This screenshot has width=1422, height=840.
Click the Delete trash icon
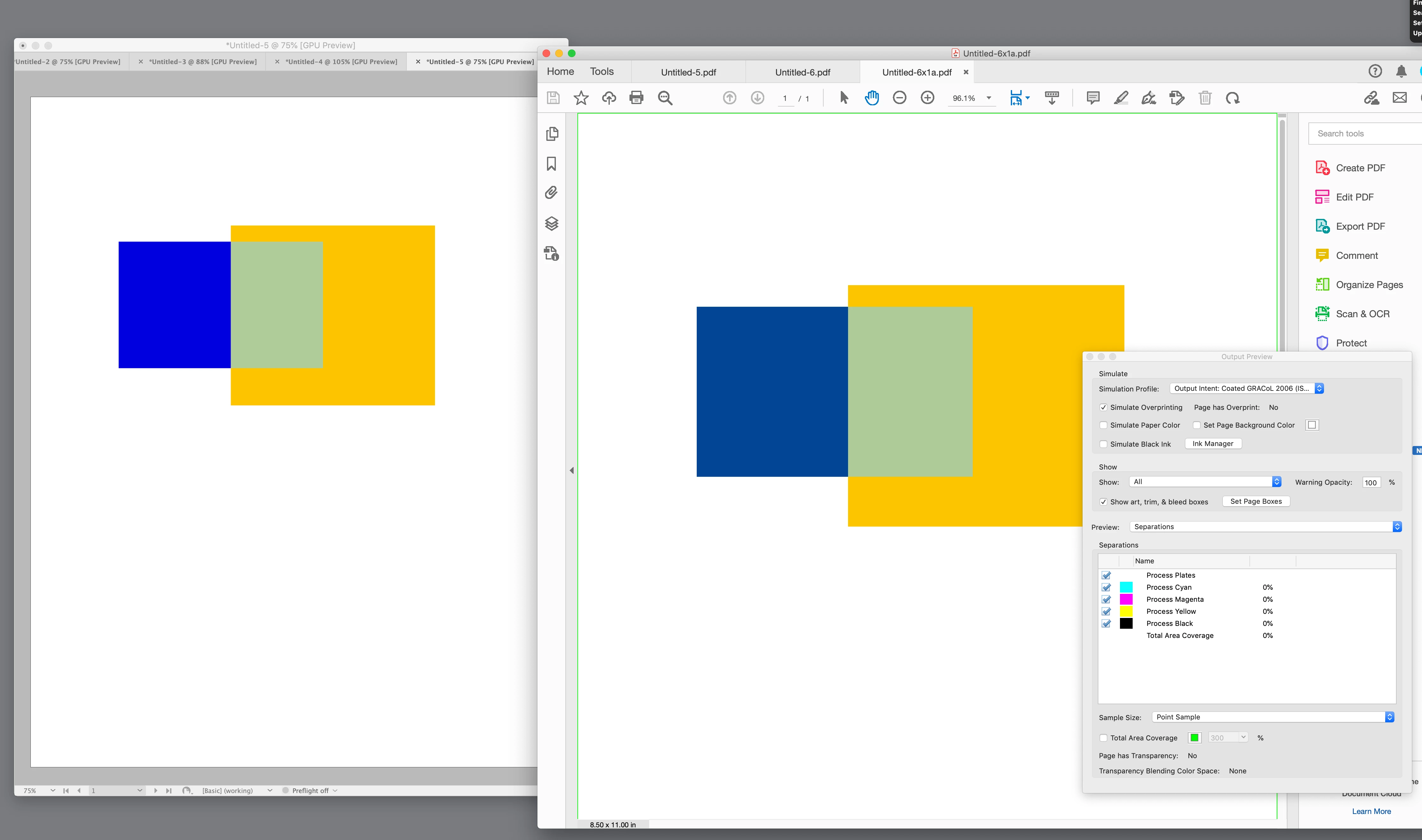1205,98
